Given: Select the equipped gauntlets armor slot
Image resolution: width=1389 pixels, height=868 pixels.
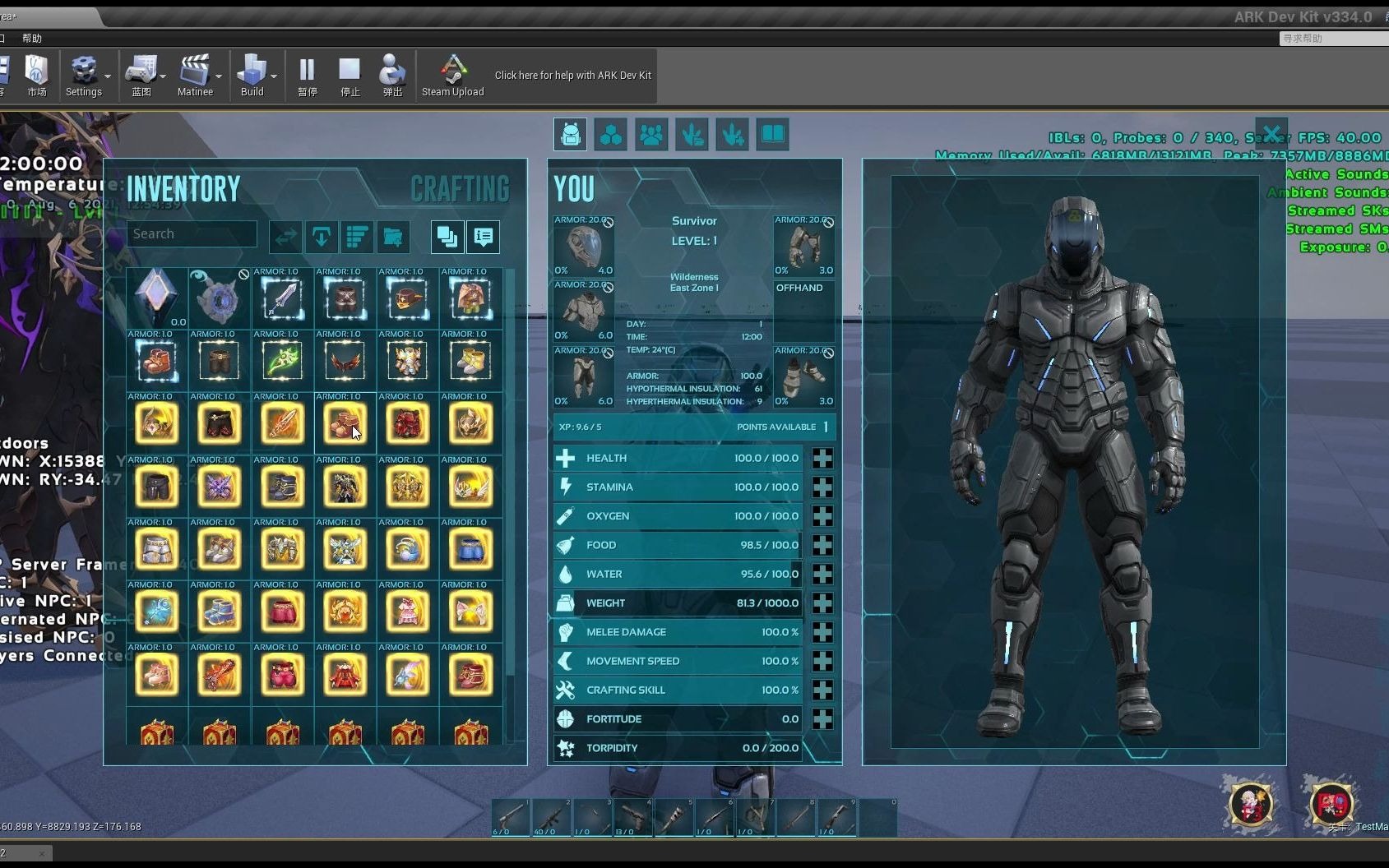Looking at the screenshot, I should (x=804, y=245).
